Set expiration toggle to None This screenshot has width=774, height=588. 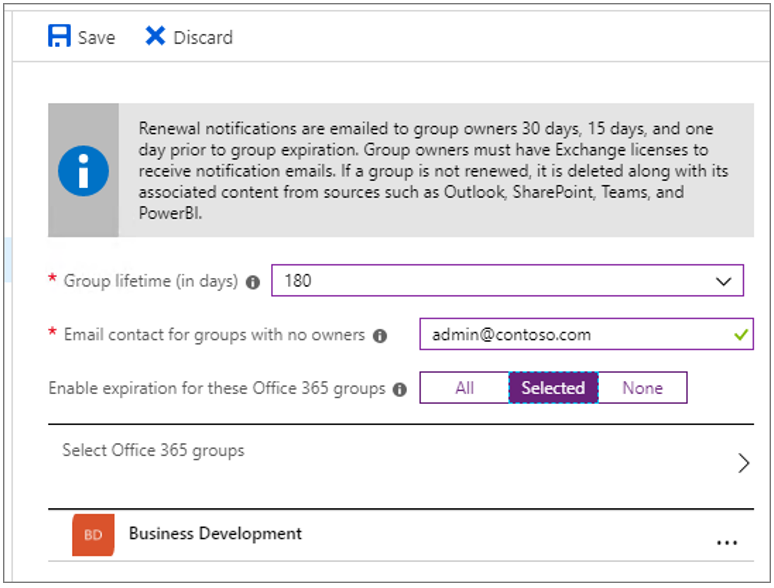[x=642, y=388]
